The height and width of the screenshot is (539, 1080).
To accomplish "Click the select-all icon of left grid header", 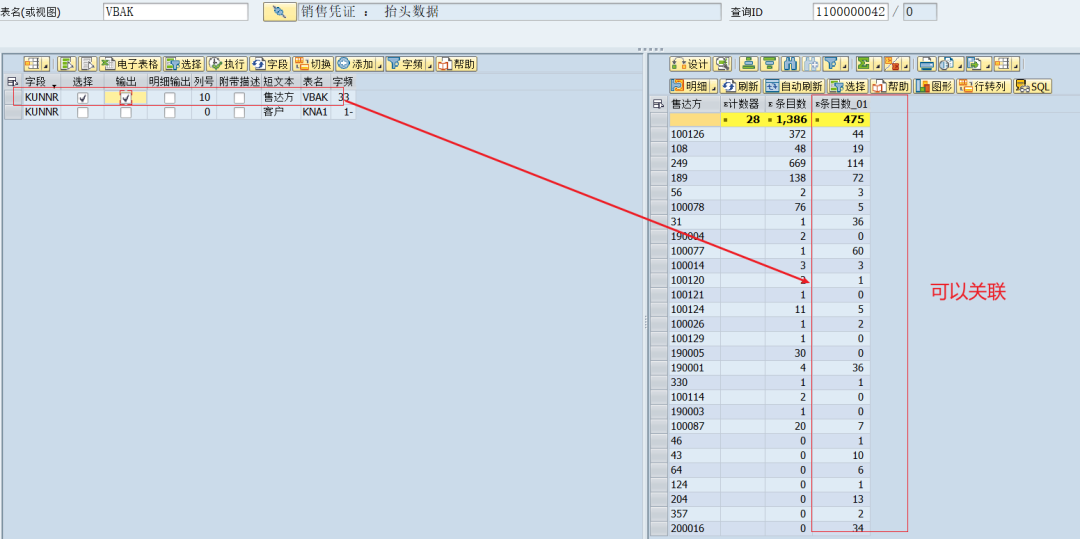I will click(x=12, y=81).
